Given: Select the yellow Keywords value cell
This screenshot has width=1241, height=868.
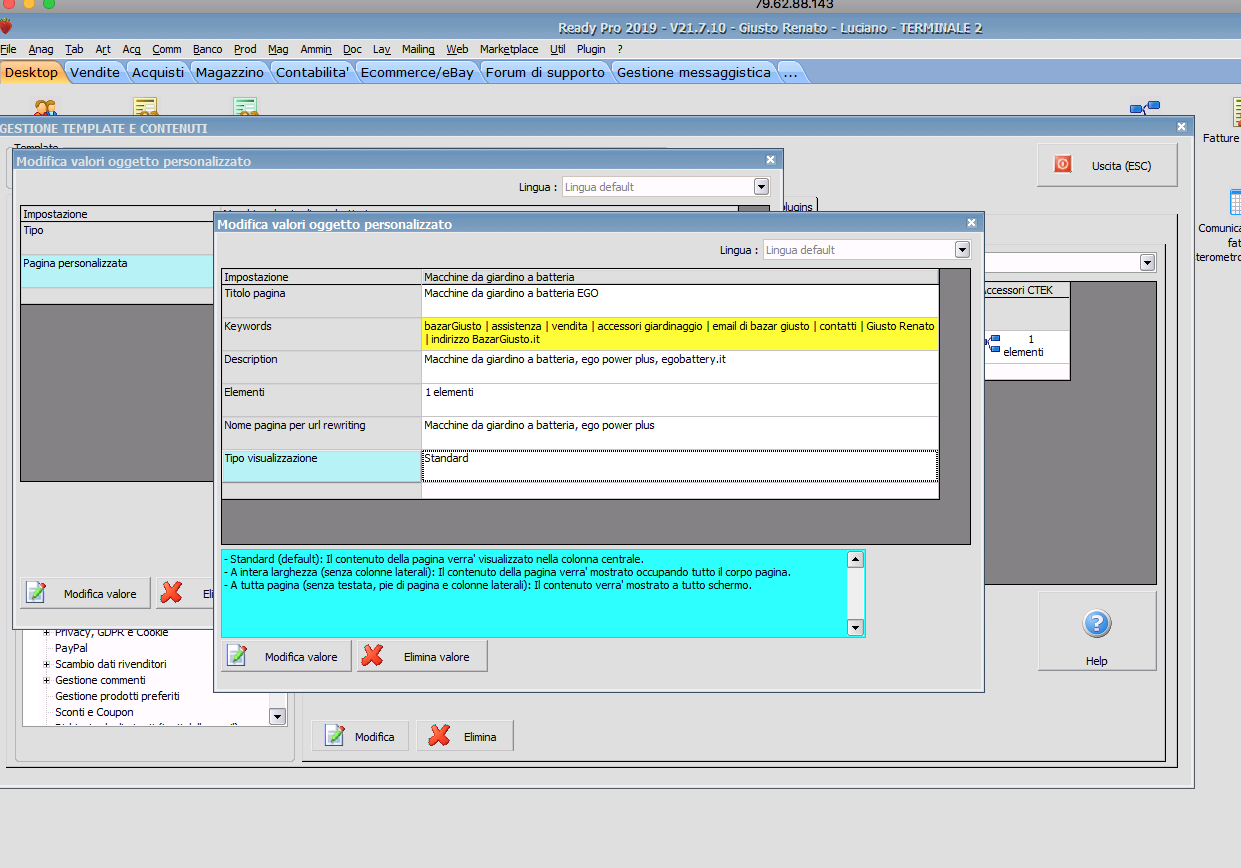Looking at the screenshot, I should tap(680, 334).
